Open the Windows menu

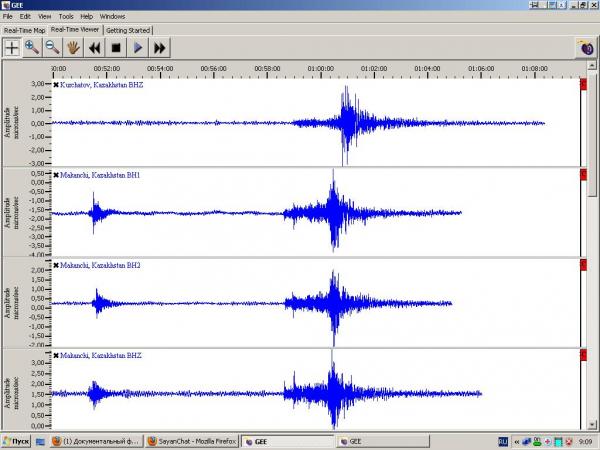(112, 16)
